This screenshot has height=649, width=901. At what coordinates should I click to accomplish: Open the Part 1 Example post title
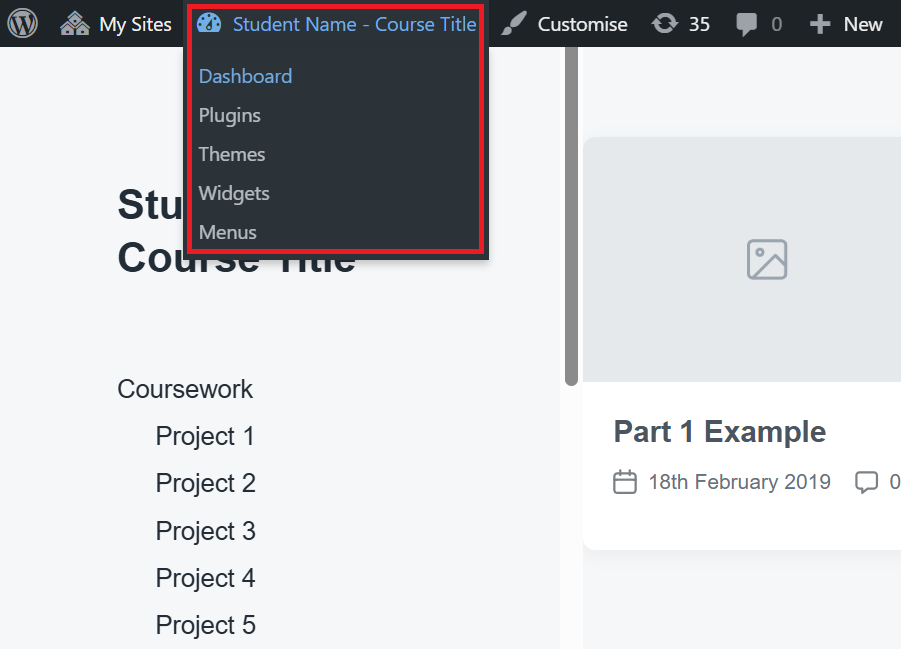coord(719,432)
